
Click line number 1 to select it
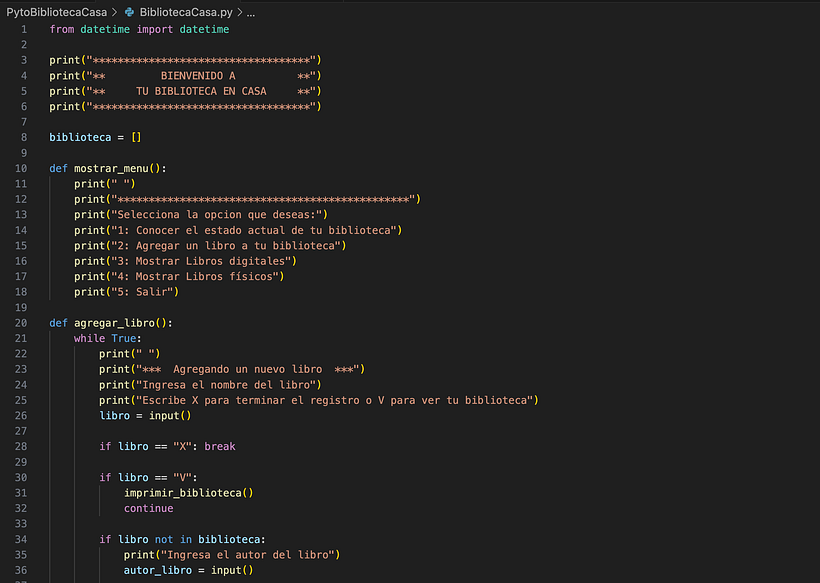(x=25, y=29)
